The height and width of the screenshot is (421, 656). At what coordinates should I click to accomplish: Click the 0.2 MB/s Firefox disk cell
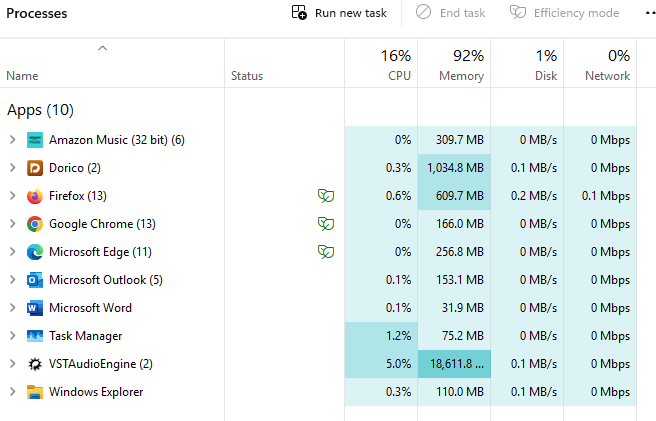(x=527, y=196)
